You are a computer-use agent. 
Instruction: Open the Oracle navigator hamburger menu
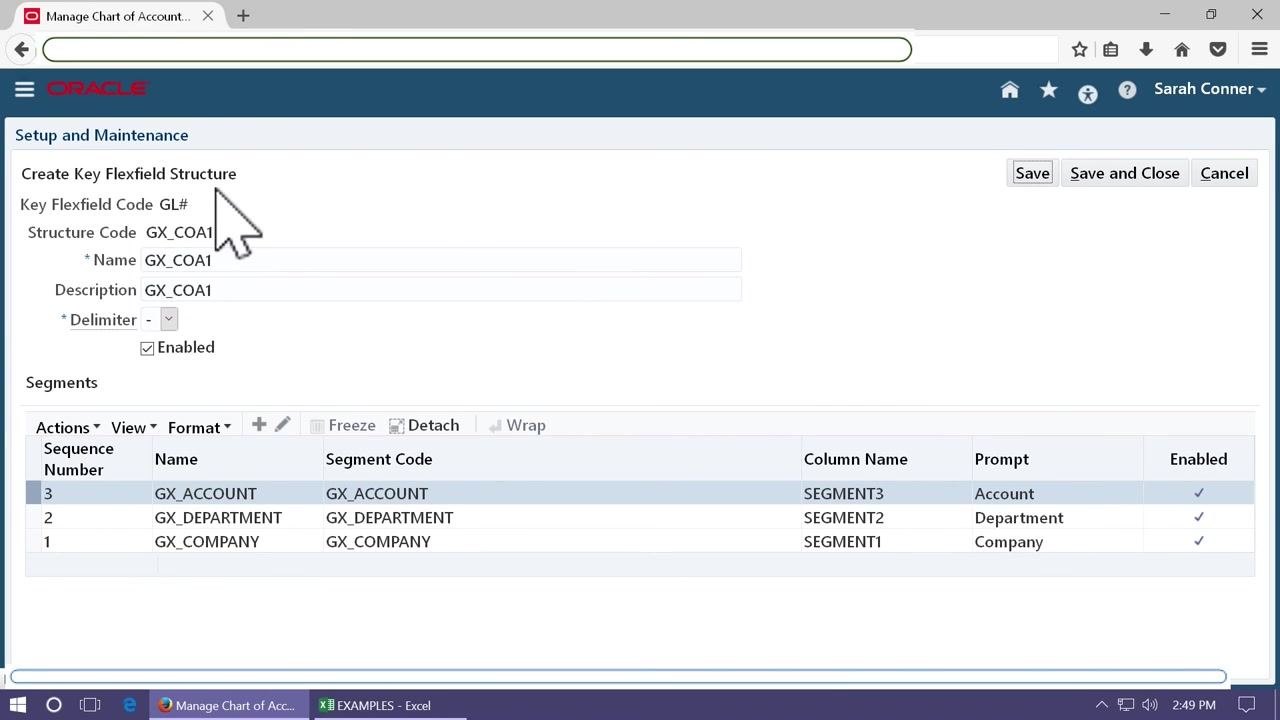click(x=25, y=90)
